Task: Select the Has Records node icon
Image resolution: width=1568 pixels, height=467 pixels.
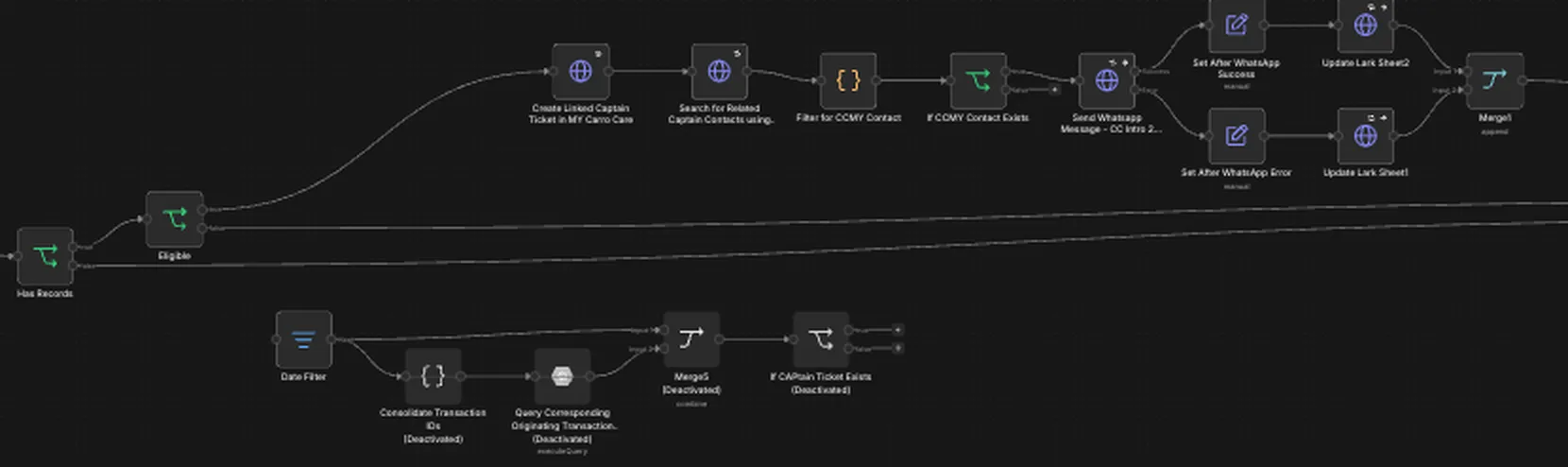Action: pyautogui.click(x=44, y=256)
